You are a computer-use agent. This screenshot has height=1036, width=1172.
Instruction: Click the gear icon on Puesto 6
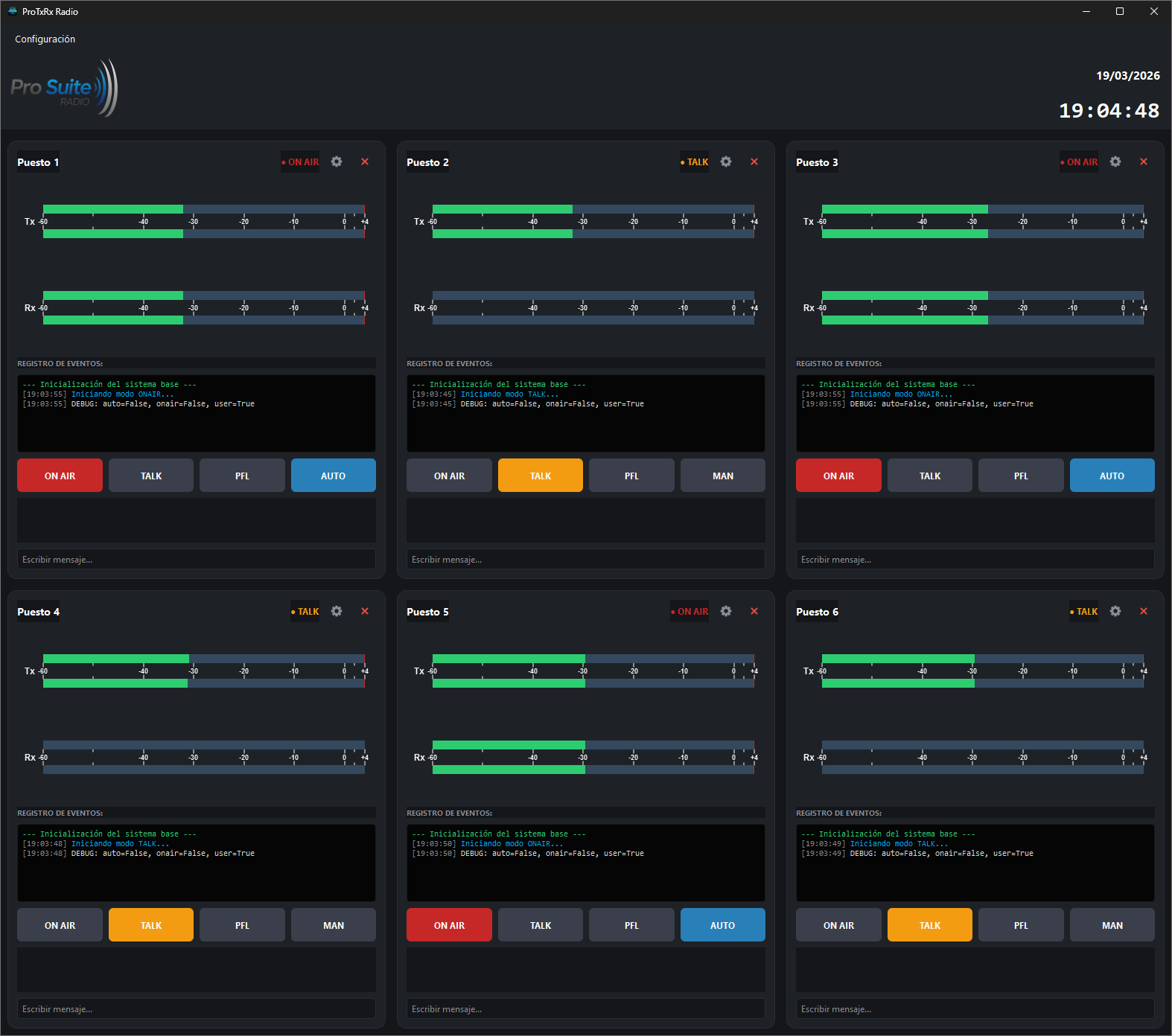point(1115,611)
